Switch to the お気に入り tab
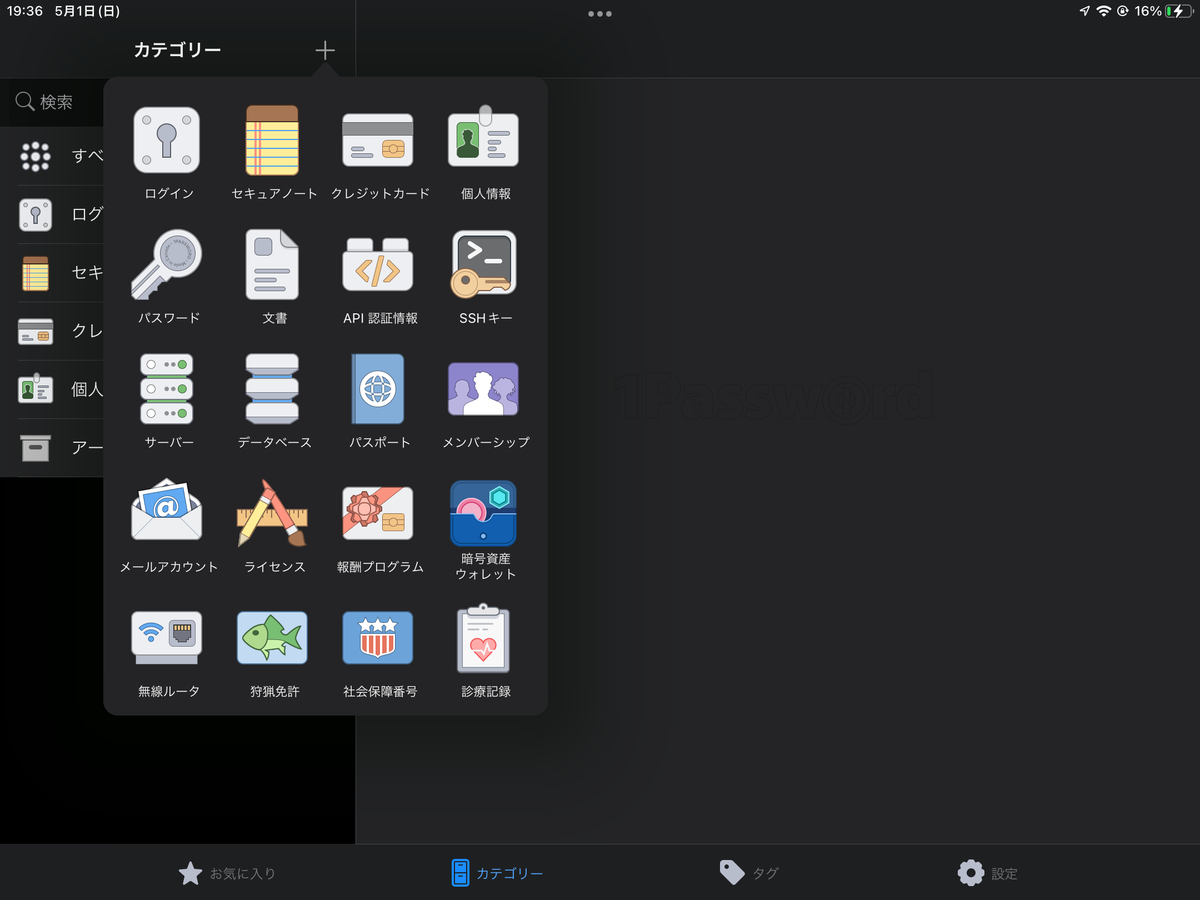Viewport: 1200px width, 900px height. pos(227,873)
